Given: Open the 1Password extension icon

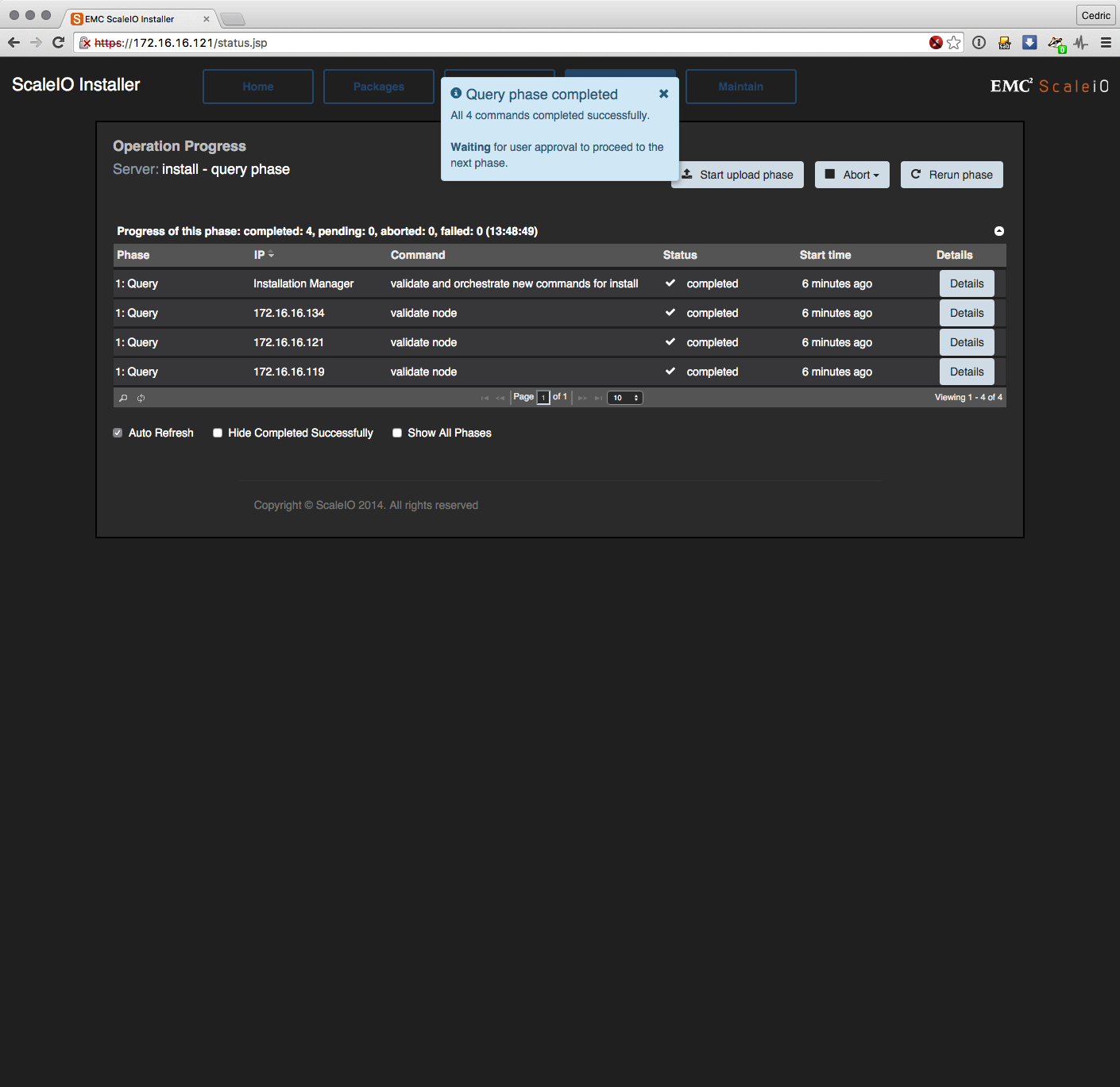Looking at the screenshot, I should pos(979,43).
